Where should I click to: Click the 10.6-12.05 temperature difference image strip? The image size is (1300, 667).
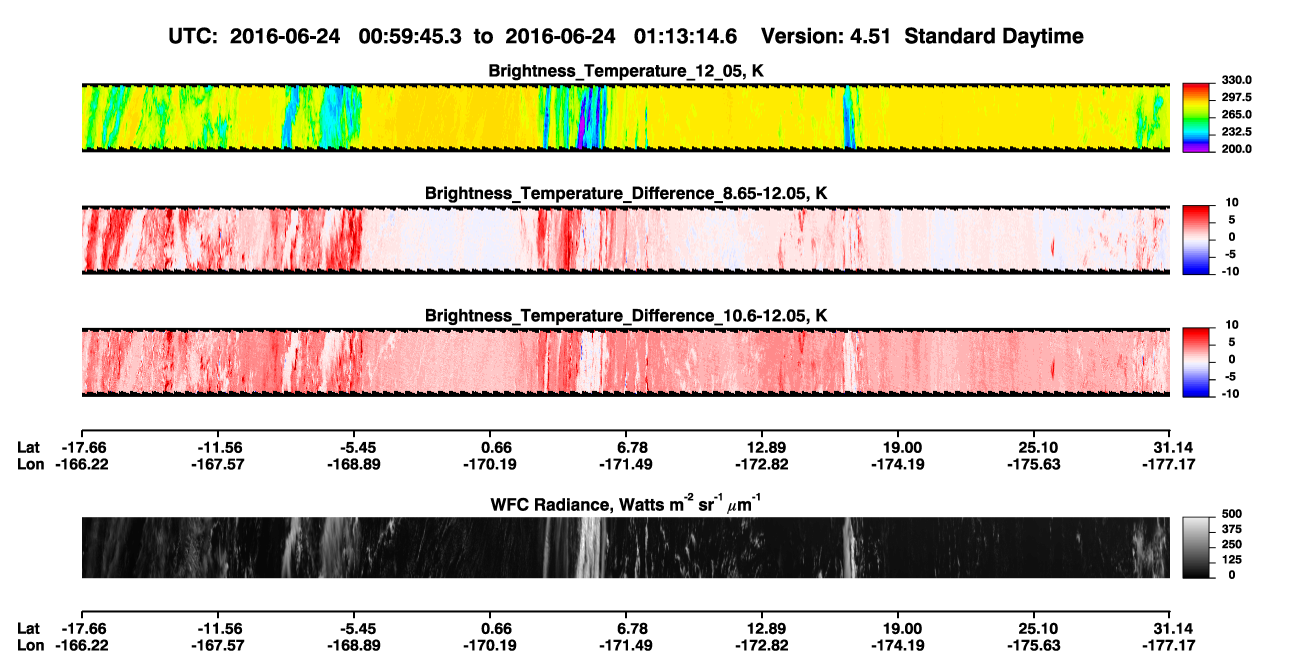625,362
